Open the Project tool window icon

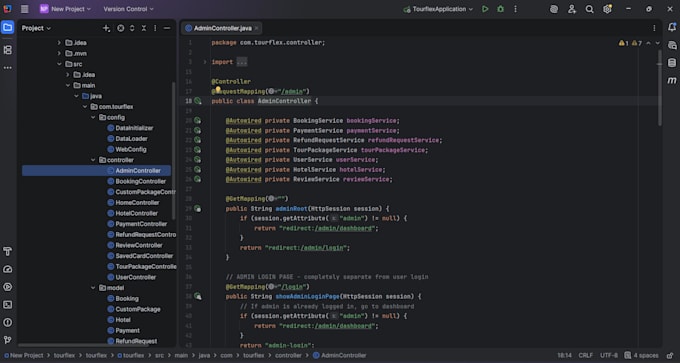click(7, 28)
